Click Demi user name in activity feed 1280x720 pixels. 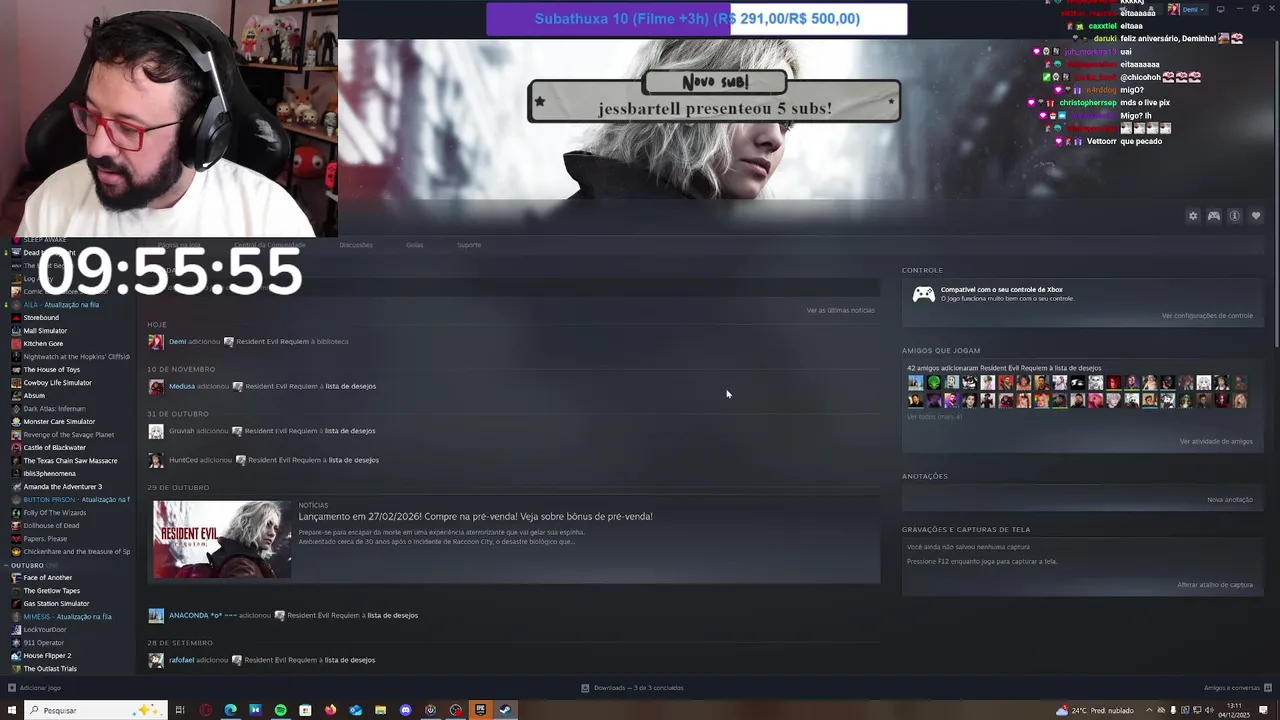(177, 342)
